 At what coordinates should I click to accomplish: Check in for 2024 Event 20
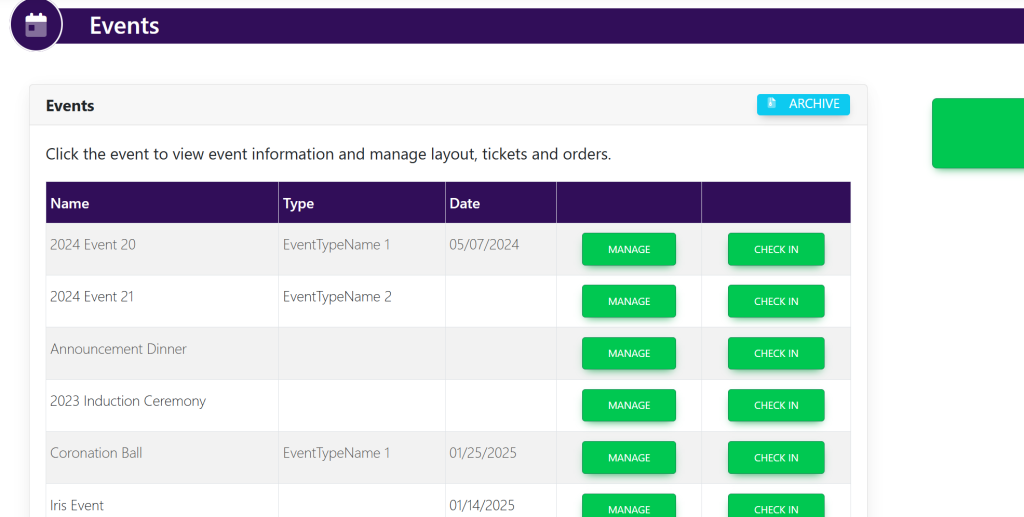tap(775, 249)
